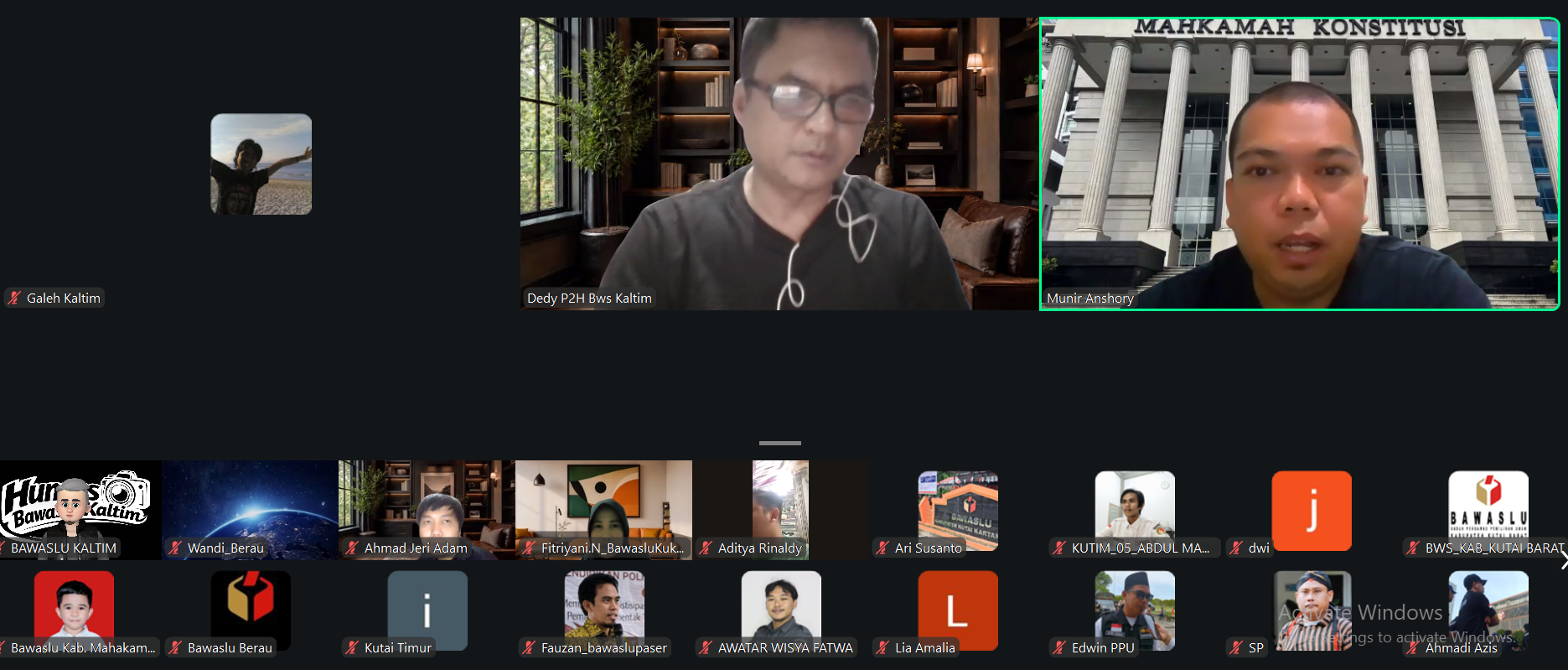
Task: Click the muted mic icon beside SP
Action: tap(1236, 647)
